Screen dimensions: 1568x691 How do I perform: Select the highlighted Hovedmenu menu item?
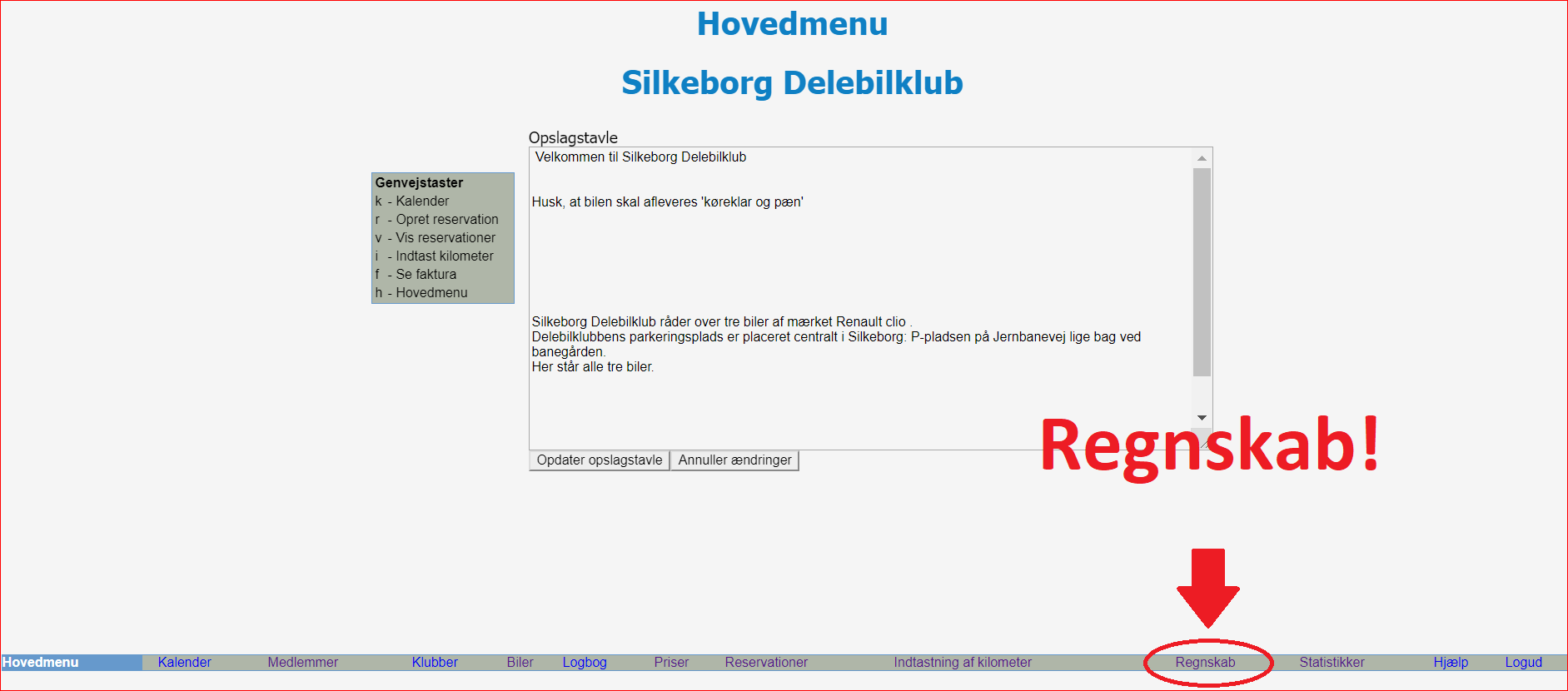pyautogui.click(x=42, y=663)
